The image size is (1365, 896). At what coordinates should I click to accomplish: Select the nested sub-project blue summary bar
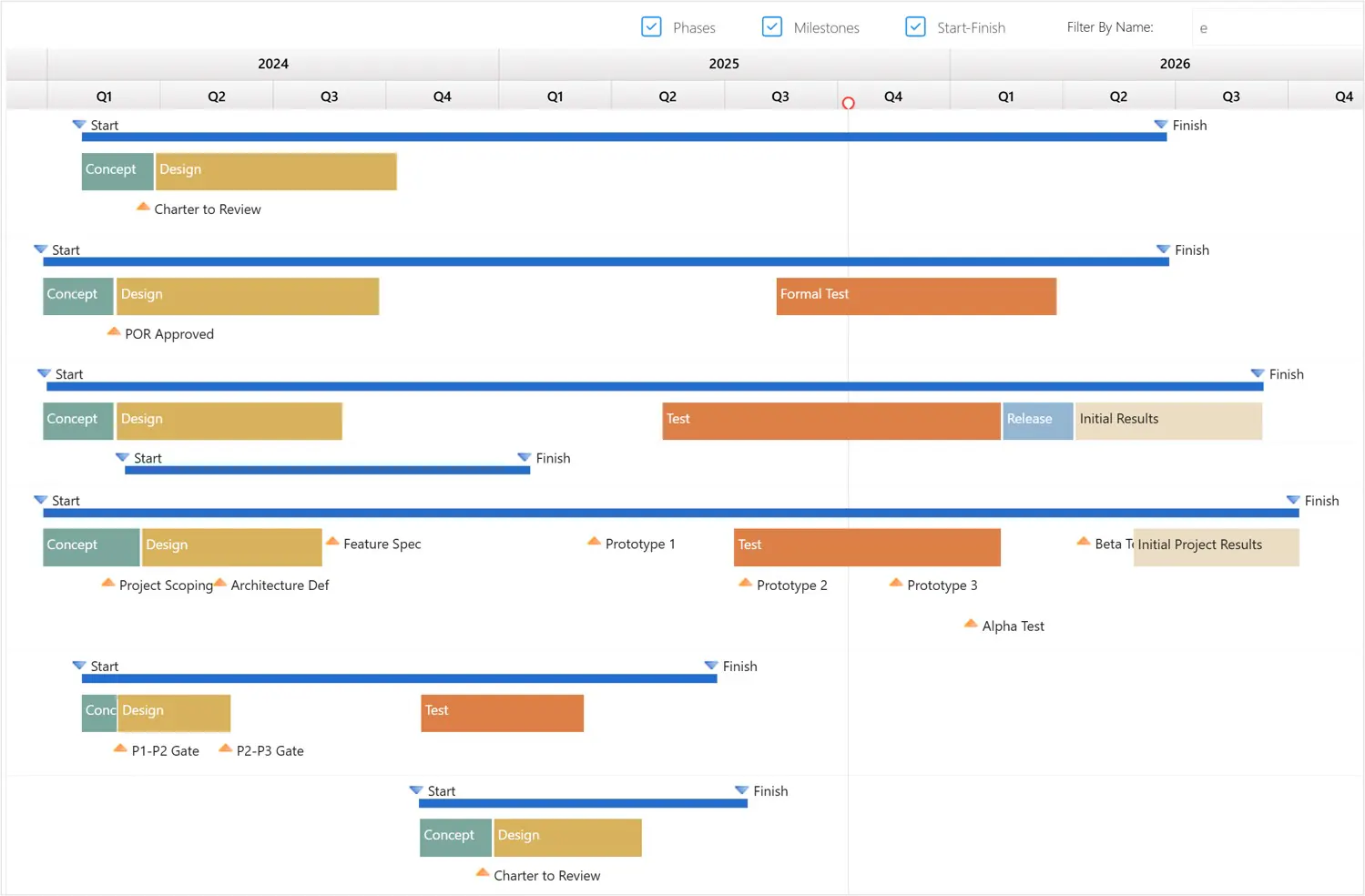(327, 470)
